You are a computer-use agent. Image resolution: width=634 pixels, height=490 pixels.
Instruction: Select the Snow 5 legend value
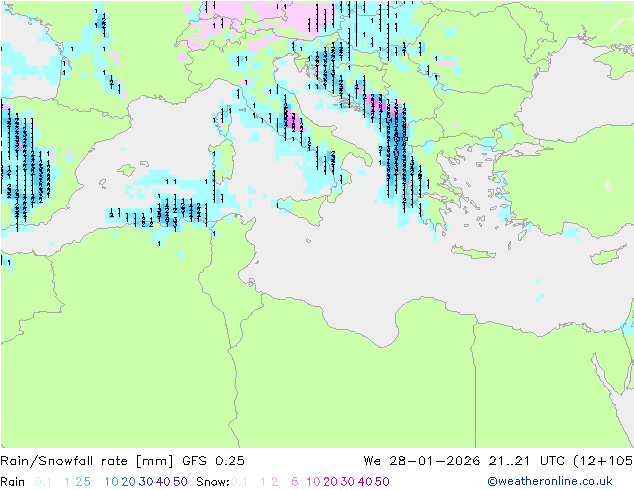tap(295, 482)
